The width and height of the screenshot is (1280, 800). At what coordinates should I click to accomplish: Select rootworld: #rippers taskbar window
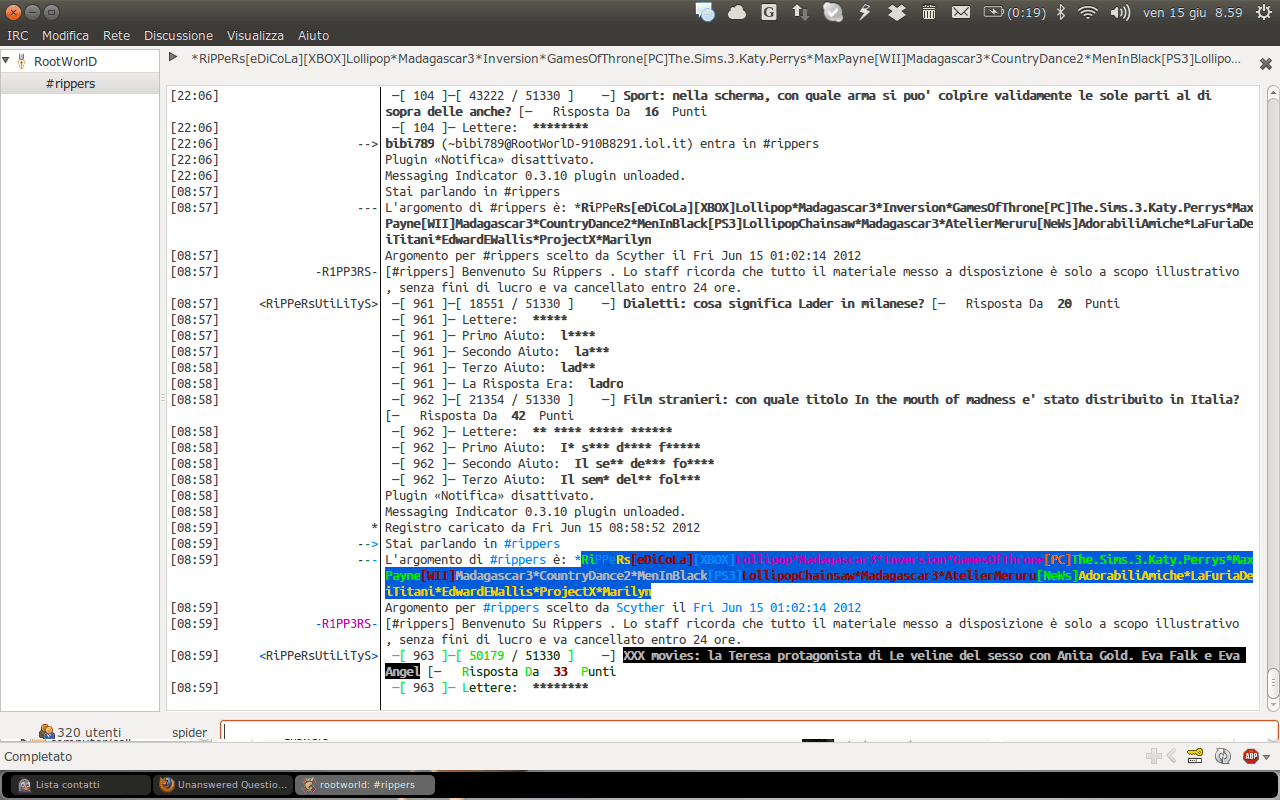(x=365, y=785)
